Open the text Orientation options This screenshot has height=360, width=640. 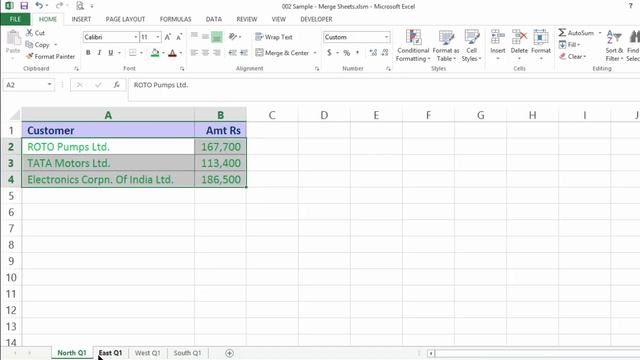234,37
